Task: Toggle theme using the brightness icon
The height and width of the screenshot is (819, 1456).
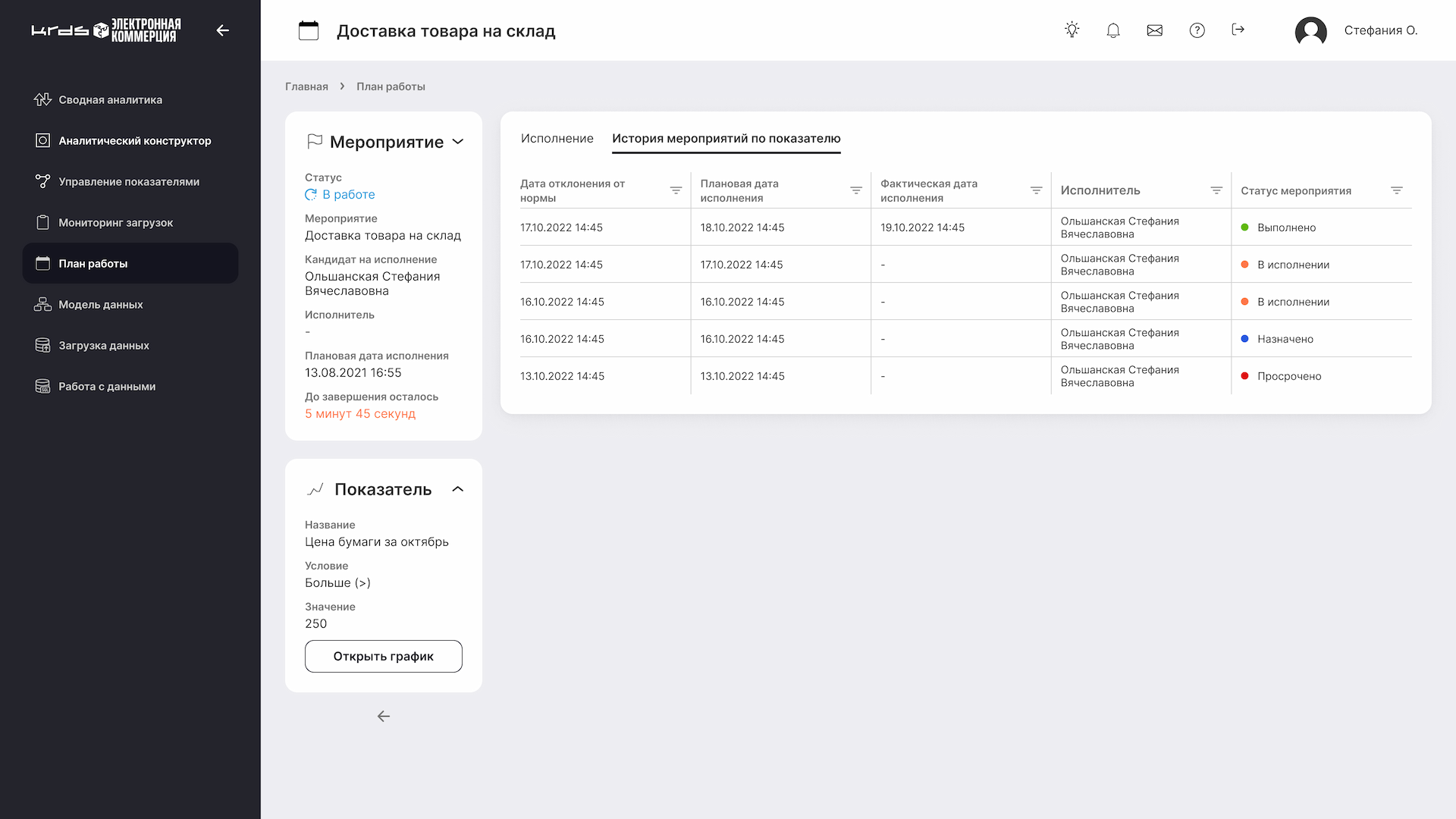Action: click(1072, 30)
